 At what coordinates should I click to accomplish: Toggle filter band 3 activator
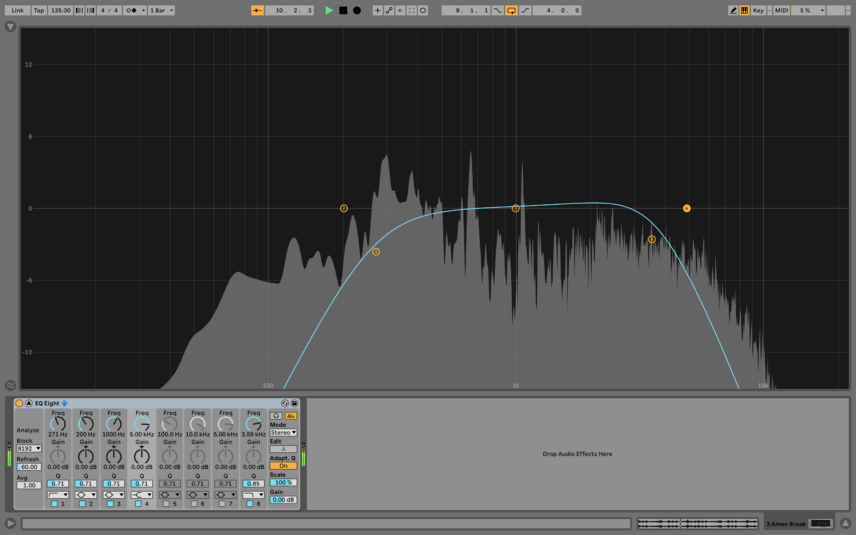pyautogui.click(x=110, y=504)
